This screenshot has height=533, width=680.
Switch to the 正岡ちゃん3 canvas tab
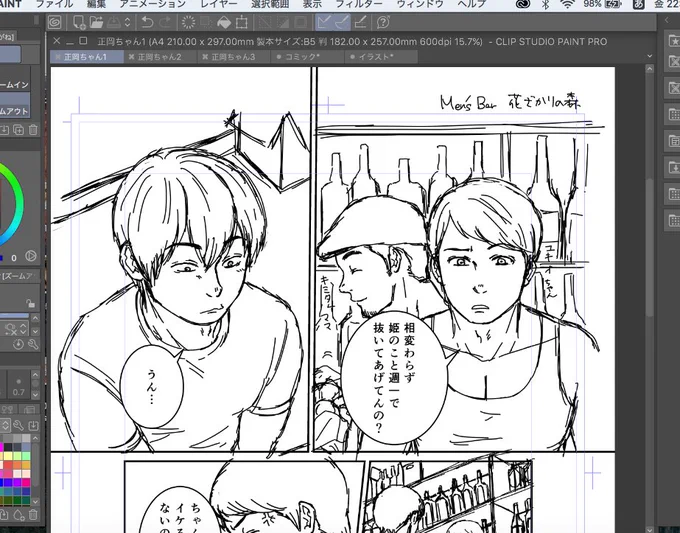click(x=234, y=57)
